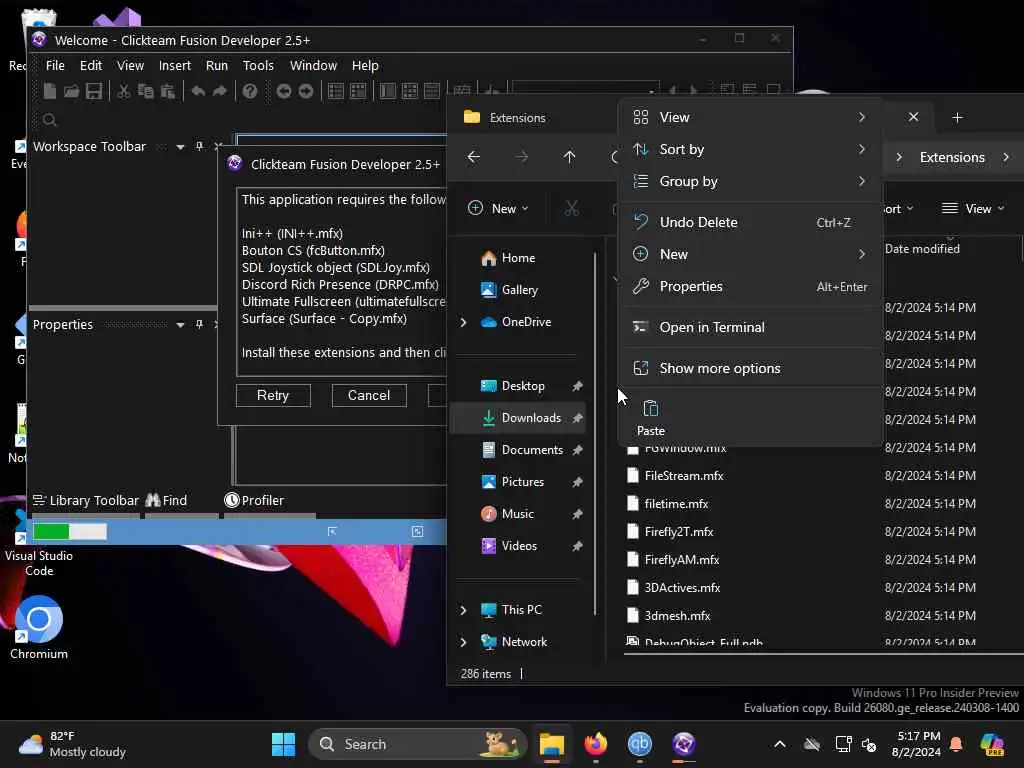1024x768 pixels.
Task: Click the Cut scissors icon in Fusion toolbar
Action: point(123,91)
